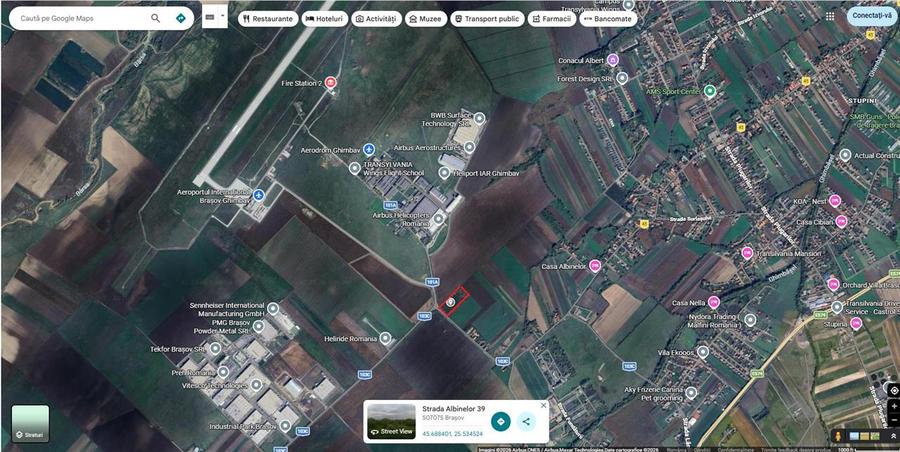Click the Casa Albinelor lodging marker

(x=595, y=265)
